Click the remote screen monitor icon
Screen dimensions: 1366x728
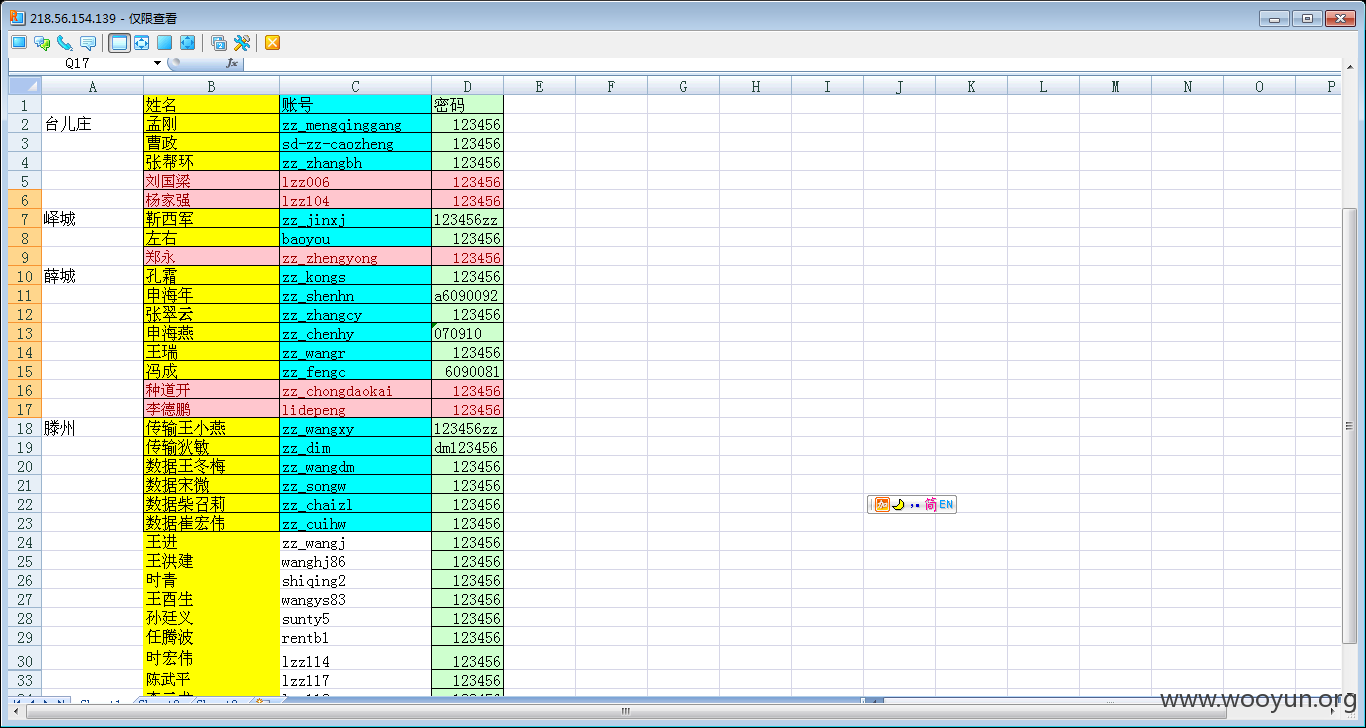pyautogui.click(x=18, y=42)
